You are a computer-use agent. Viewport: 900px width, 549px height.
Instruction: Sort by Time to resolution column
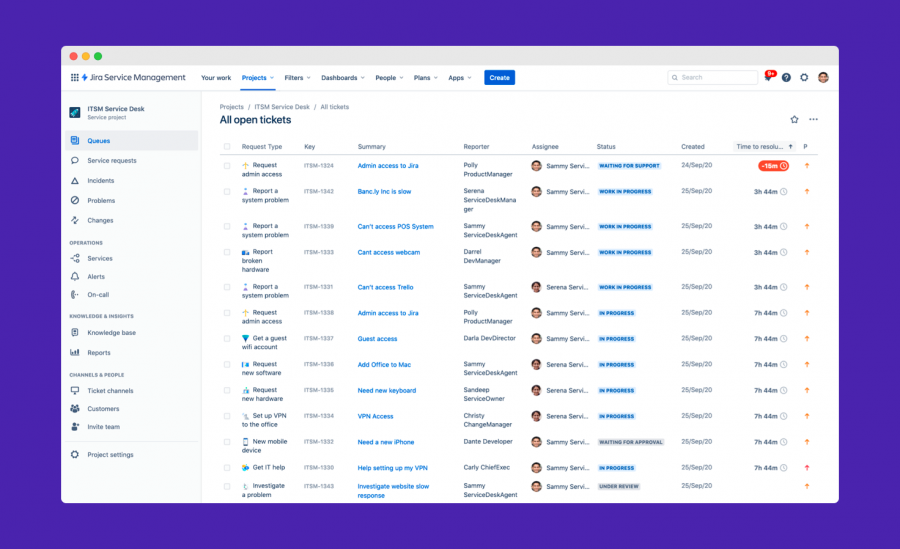764,146
